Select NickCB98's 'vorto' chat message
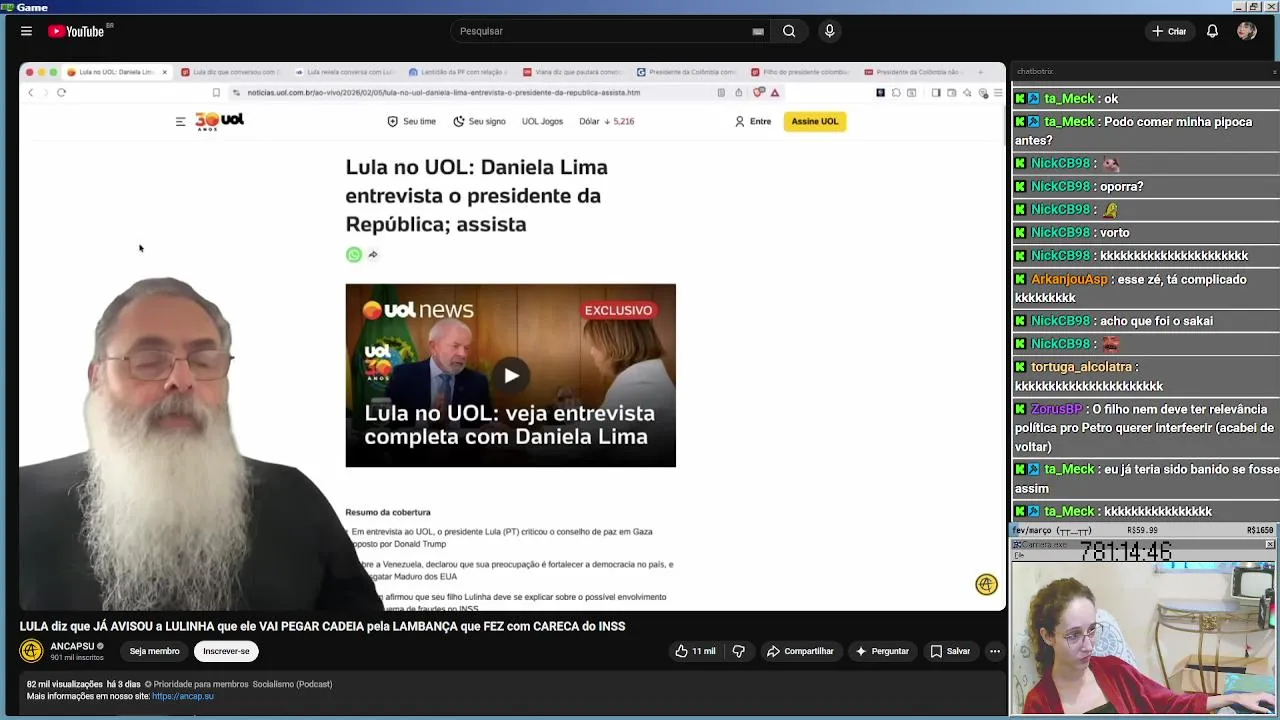1280x720 pixels. (1145, 232)
